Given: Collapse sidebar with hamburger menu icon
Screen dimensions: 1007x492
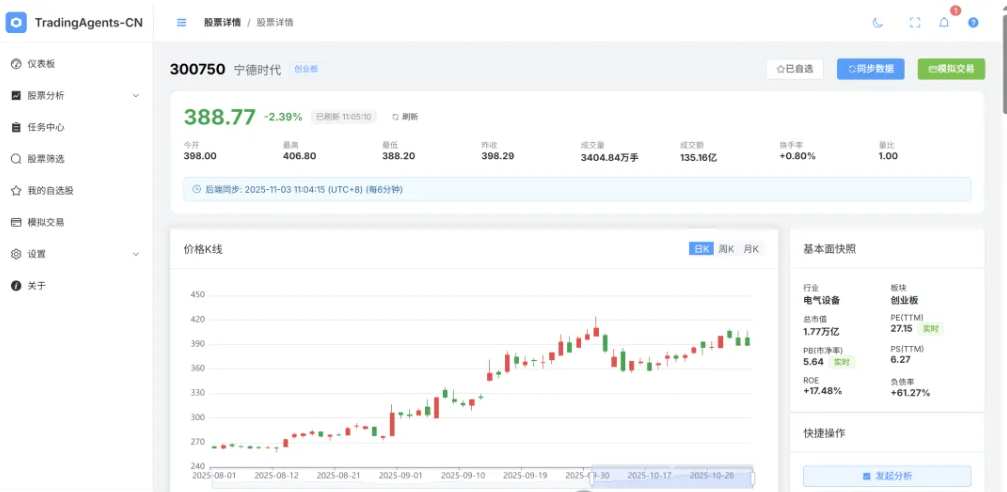Looking at the screenshot, I should click(181, 22).
